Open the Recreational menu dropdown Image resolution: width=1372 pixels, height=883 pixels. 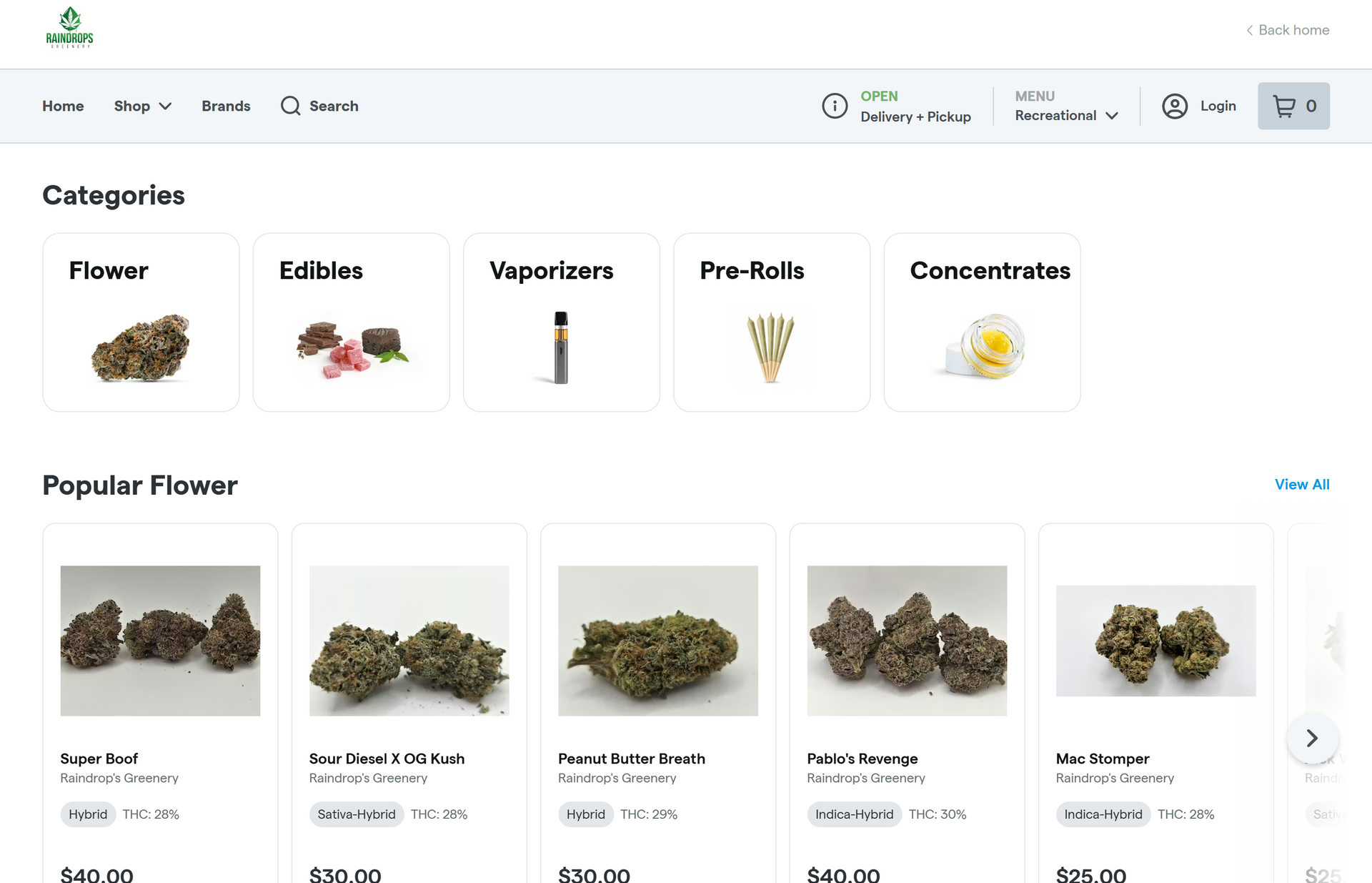click(1066, 115)
